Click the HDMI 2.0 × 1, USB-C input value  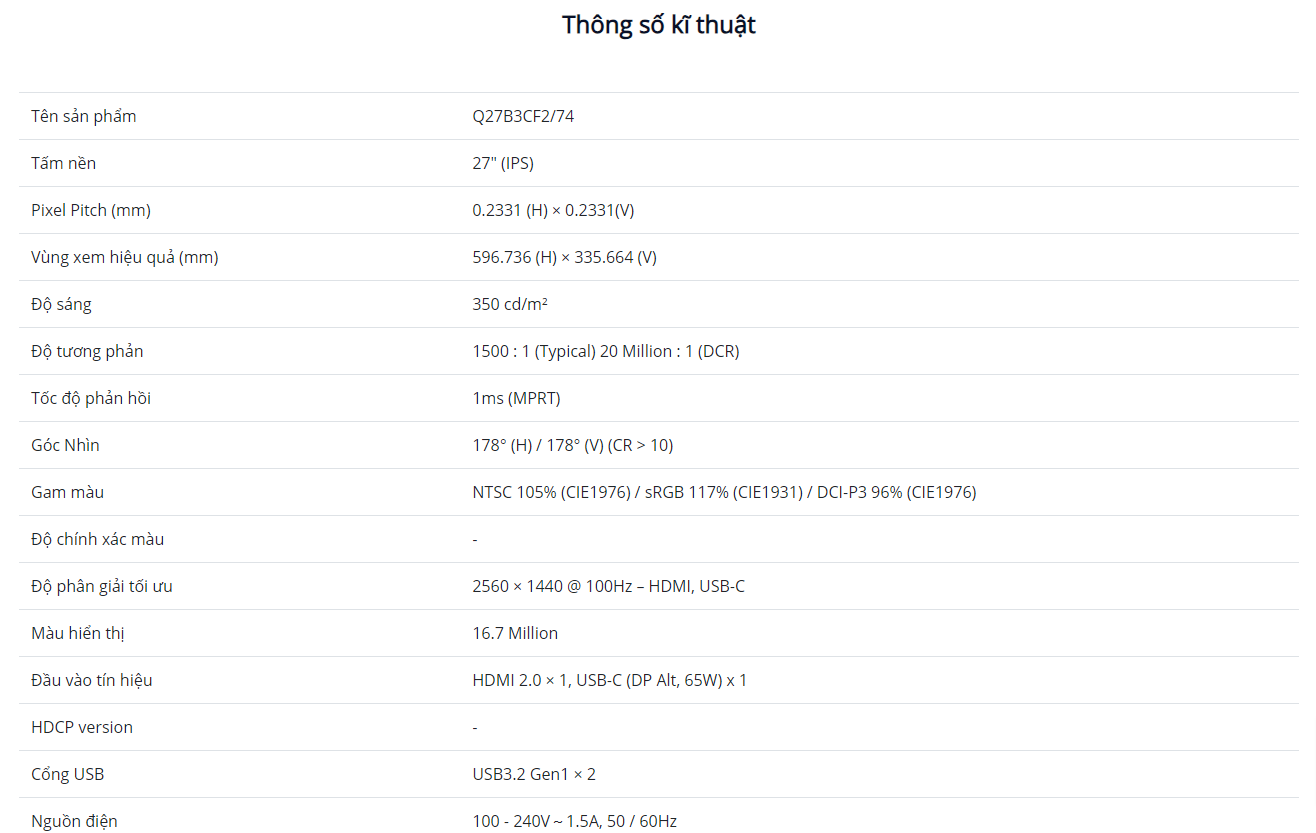tap(610, 680)
